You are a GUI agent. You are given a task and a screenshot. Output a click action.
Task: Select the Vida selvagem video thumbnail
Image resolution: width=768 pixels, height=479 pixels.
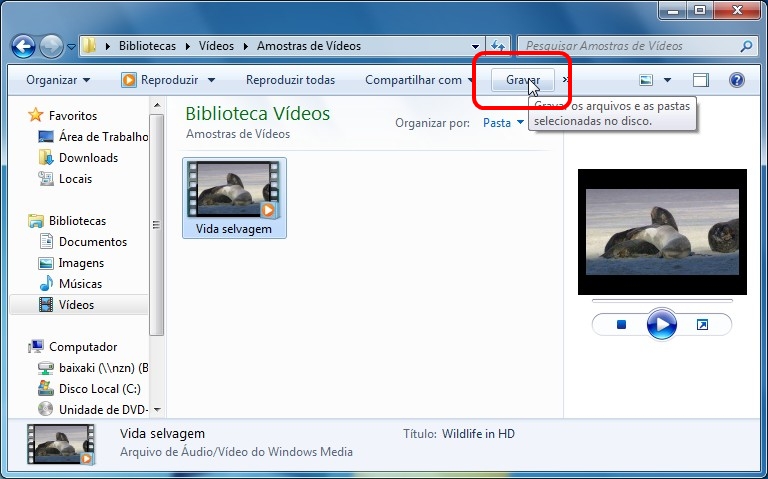(x=234, y=197)
